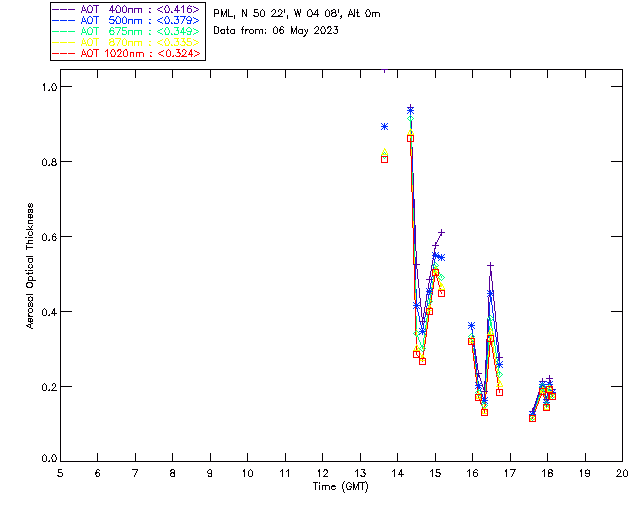
Task: Click the purple plus peak near 16.5 GMT
Action: [491, 266]
